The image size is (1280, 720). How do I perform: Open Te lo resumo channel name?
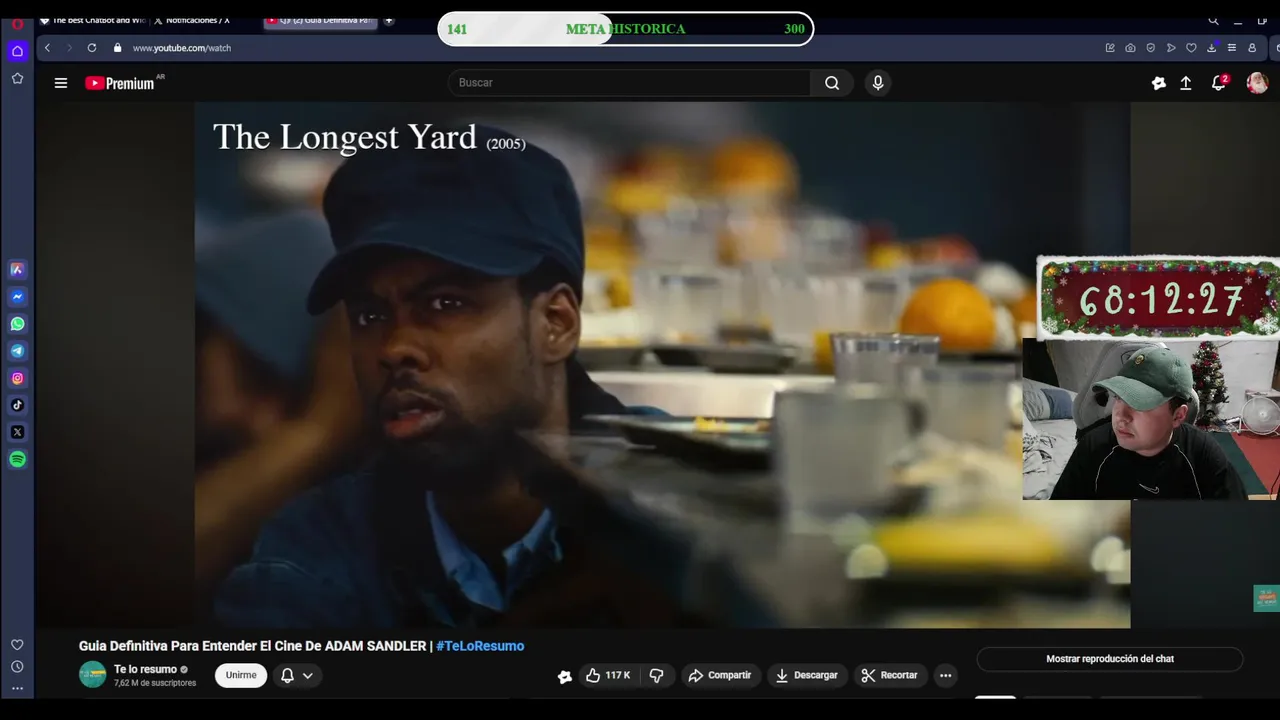pyautogui.click(x=145, y=669)
